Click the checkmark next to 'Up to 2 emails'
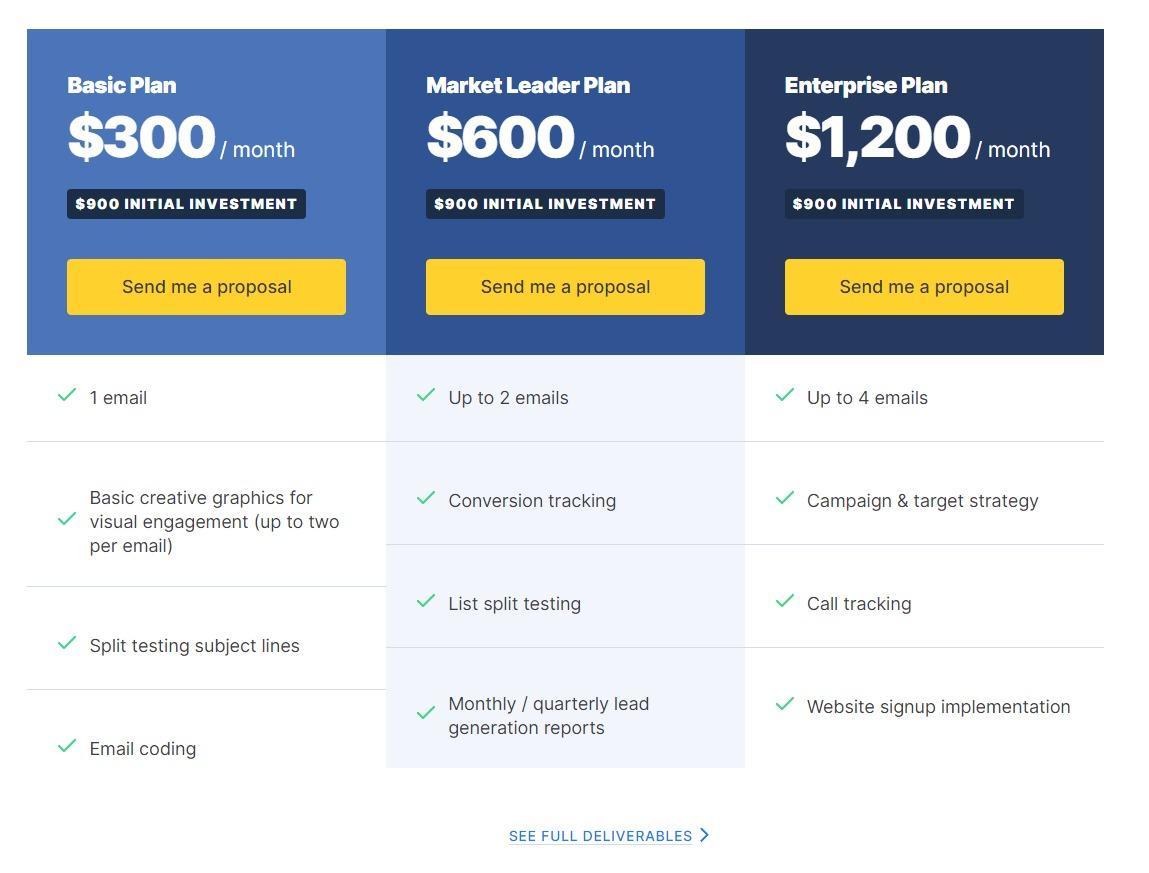The width and height of the screenshot is (1149, 873). click(x=426, y=396)
